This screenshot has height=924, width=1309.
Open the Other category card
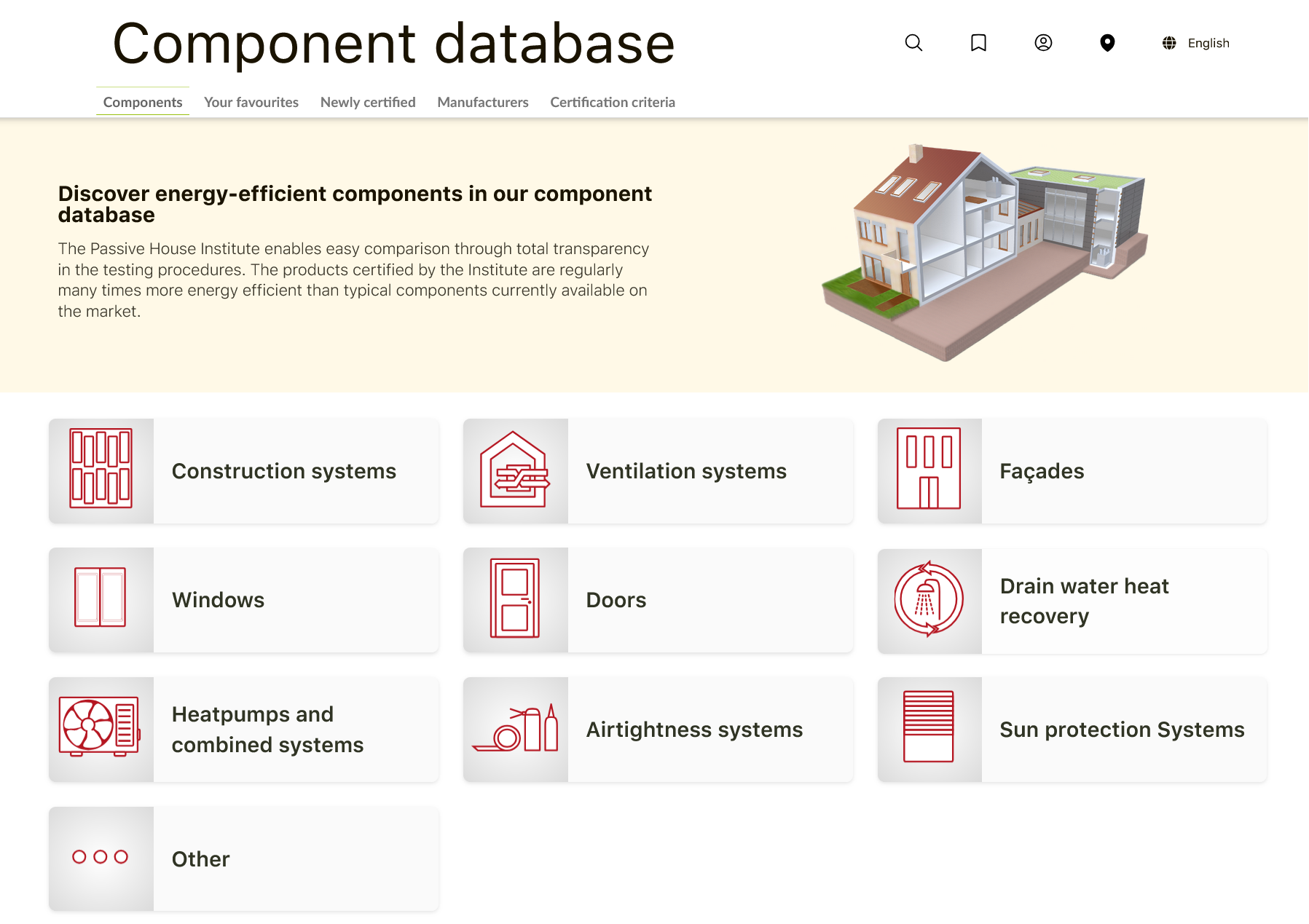[x=244, y=858]
